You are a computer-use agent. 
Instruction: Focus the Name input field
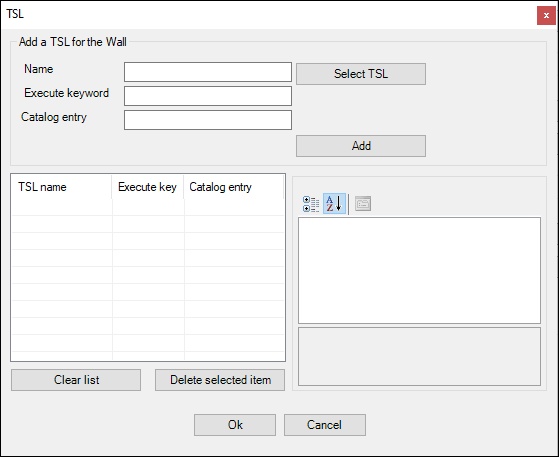point(208,72)
